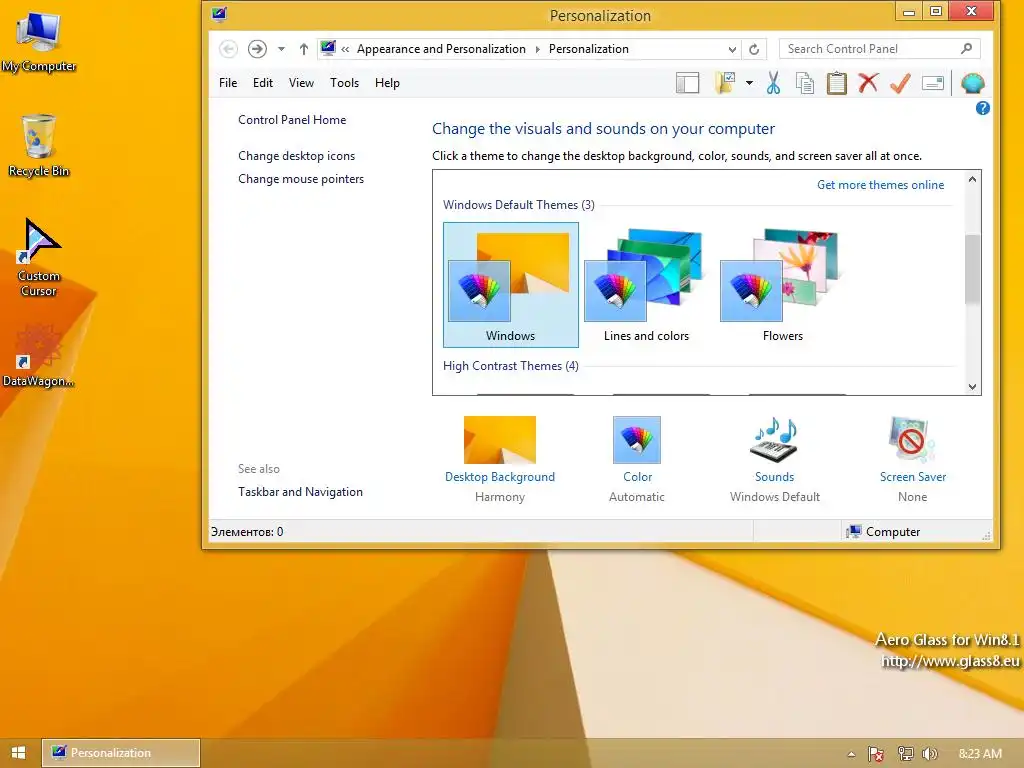Open Desktop Background settings

(x=500, y=459)
